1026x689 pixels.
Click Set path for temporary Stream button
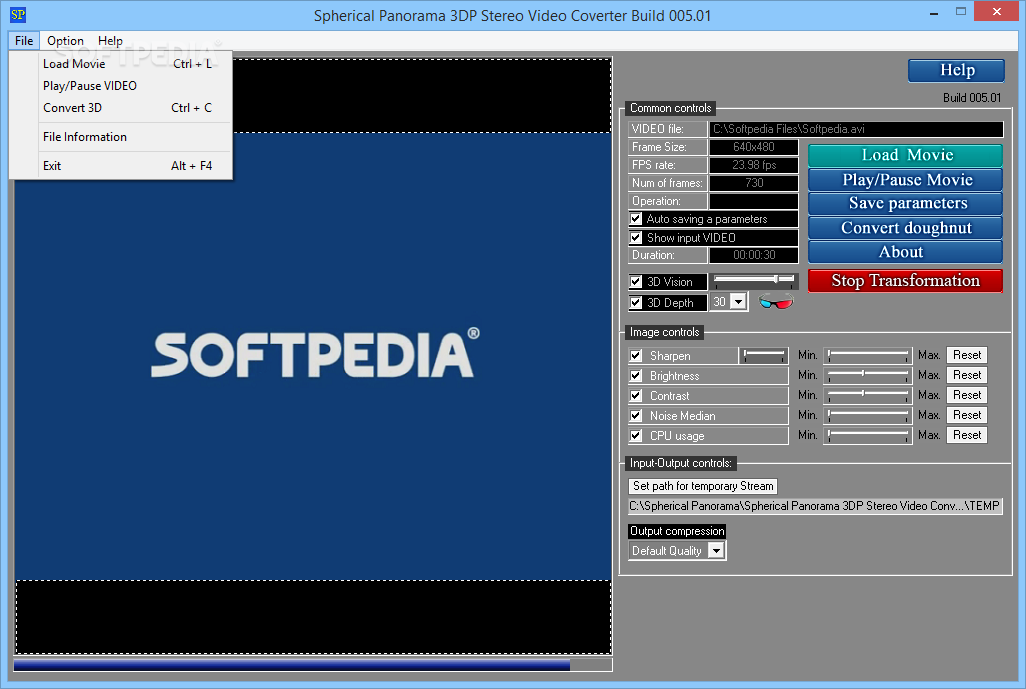(x=703, y=486)
